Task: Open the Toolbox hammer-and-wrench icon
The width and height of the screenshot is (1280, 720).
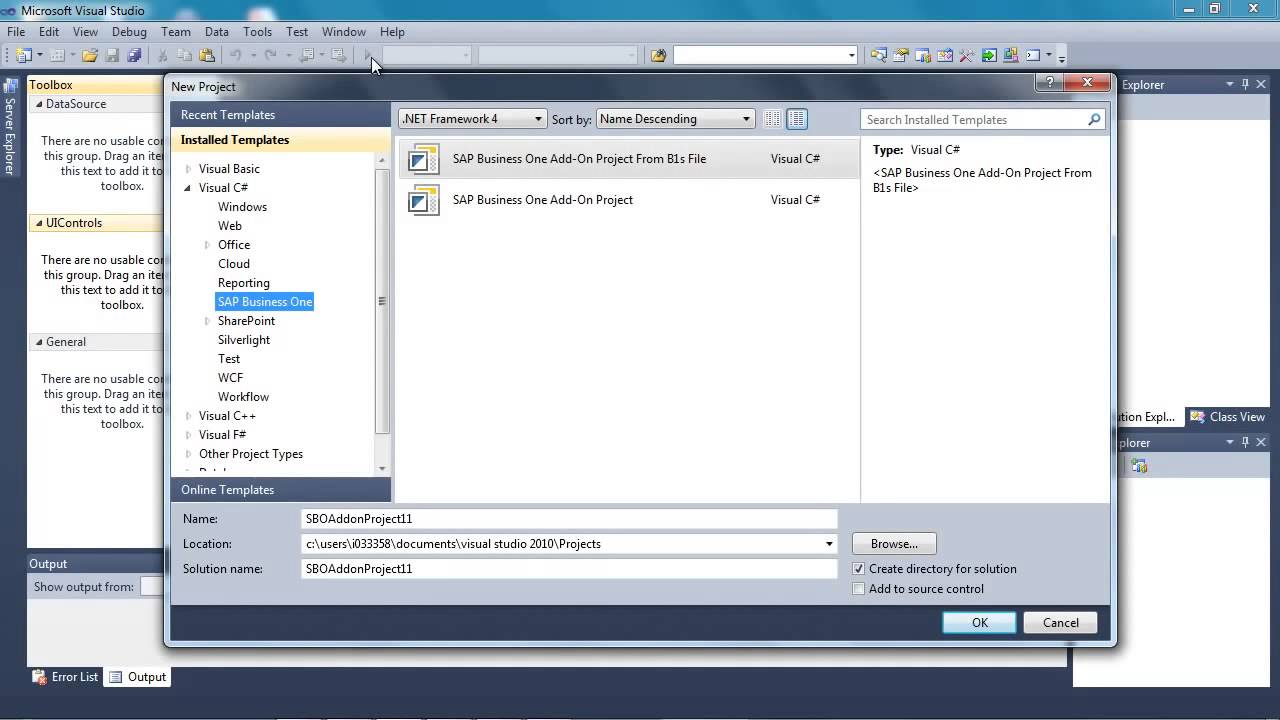Action: [x=966, y=56]
